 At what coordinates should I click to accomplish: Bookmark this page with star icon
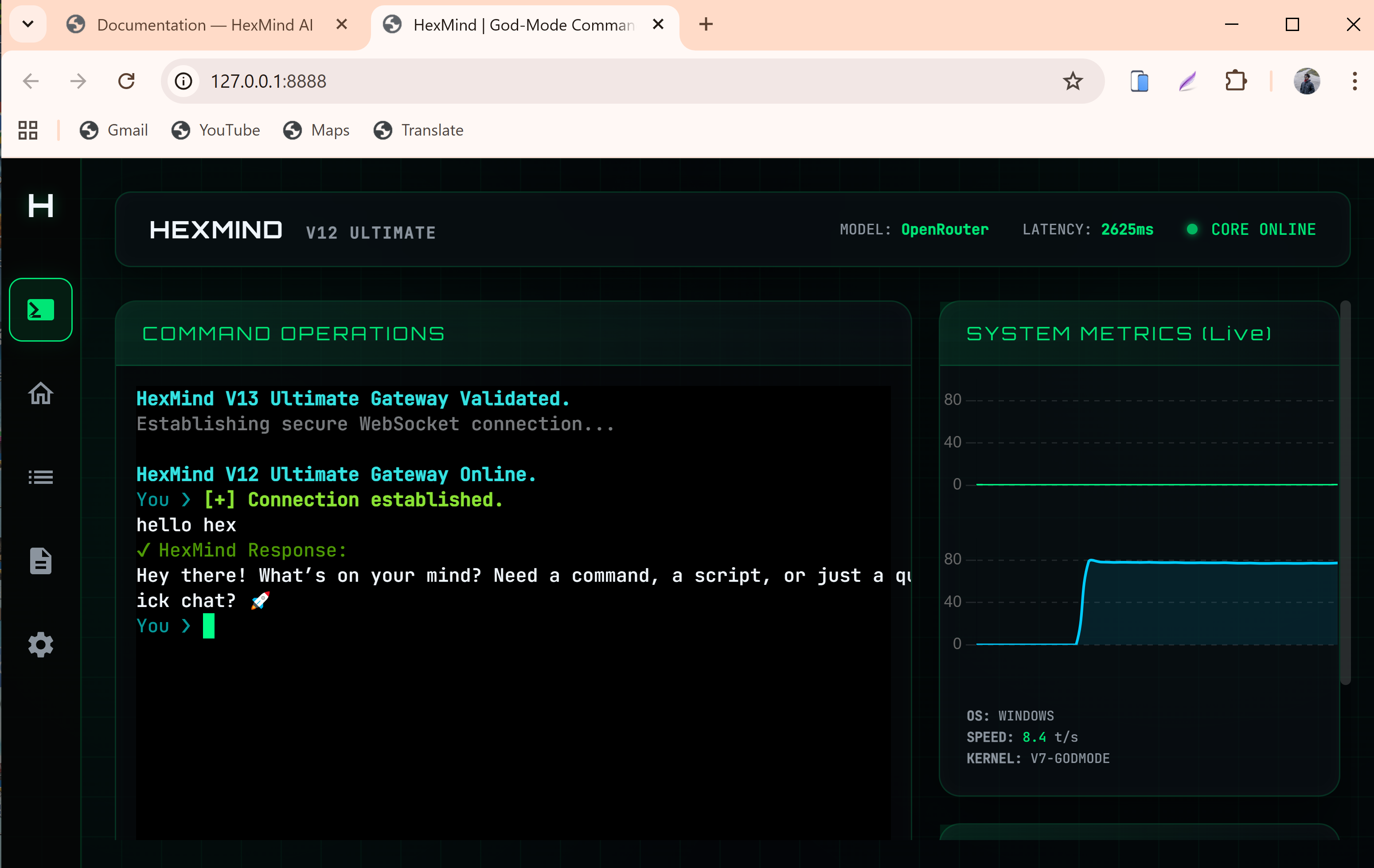coord(1072,81)
